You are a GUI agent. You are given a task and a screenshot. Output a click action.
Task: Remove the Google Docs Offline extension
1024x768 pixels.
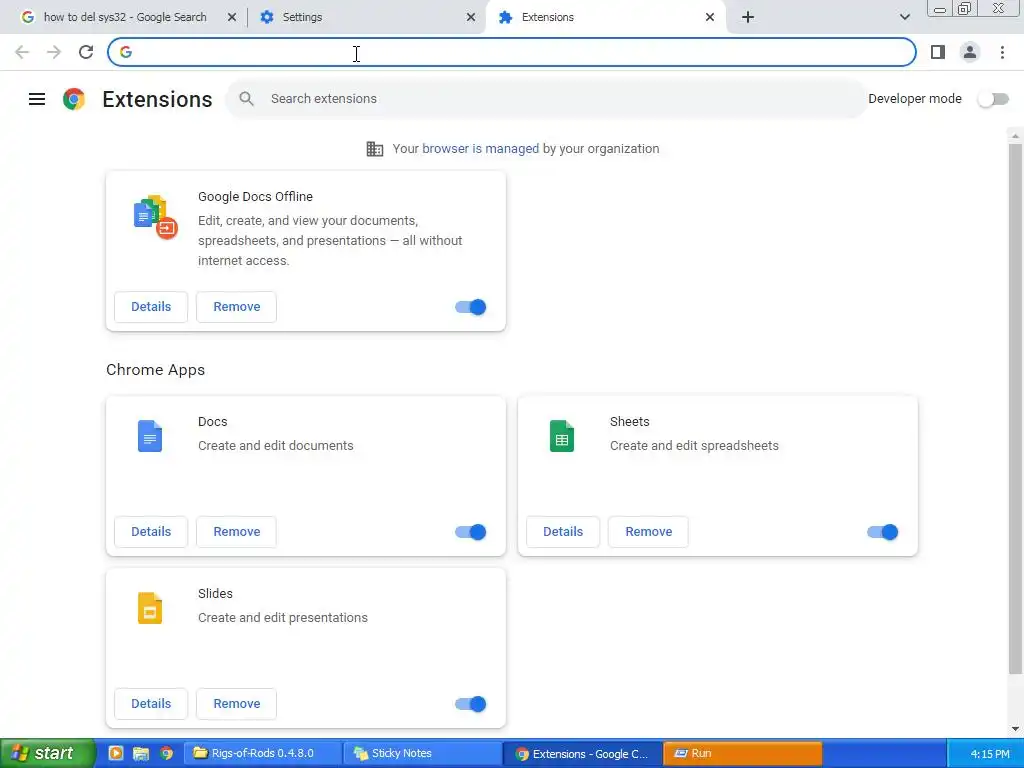pyautogui.click(x=236, y=307)
